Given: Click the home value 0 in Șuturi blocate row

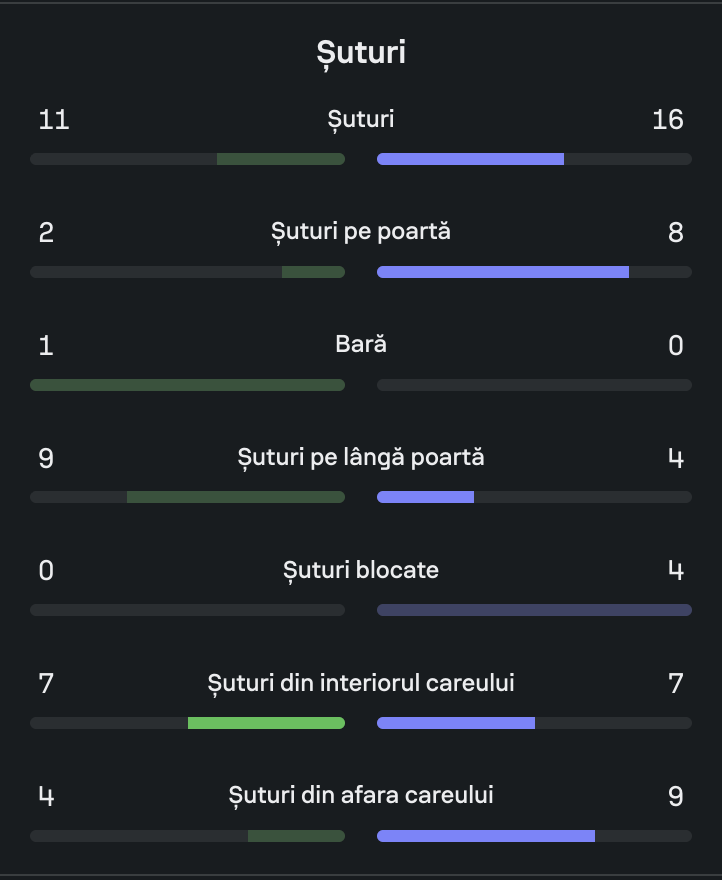Looking at the screenshot, I should pyautogui.click(x=46, y=571).
